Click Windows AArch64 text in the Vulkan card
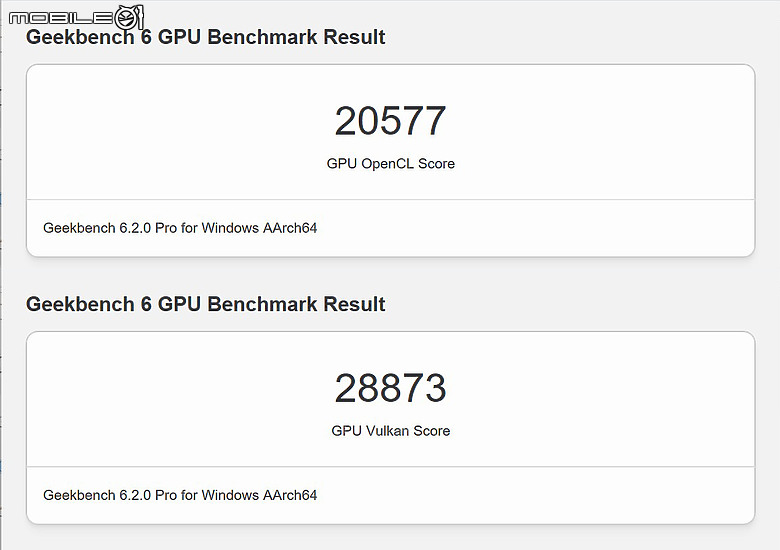The height and width of the screenshot is (550, 780). (x=259, y=495)
